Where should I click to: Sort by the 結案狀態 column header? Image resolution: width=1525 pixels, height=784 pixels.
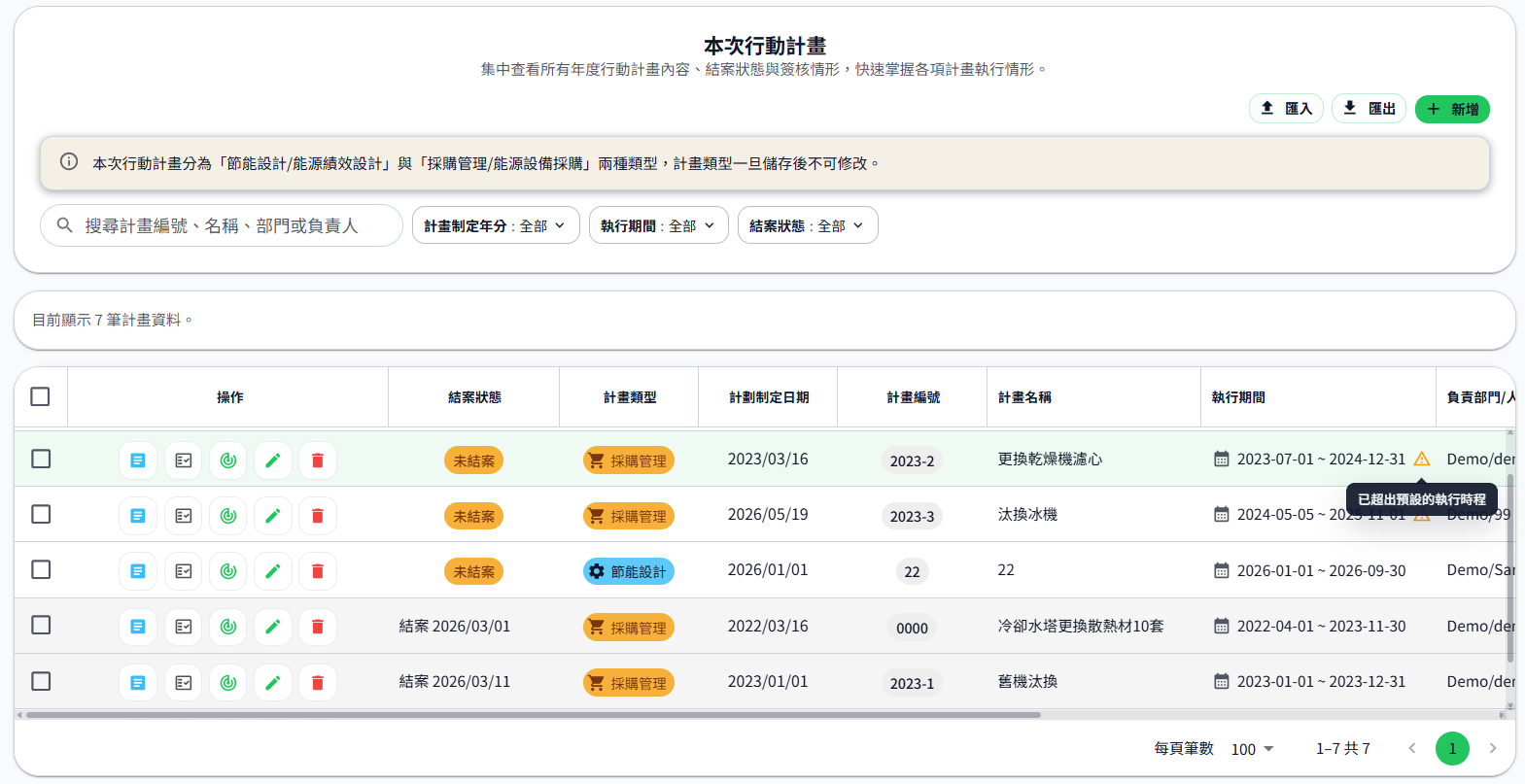click(x=474, y=397)
